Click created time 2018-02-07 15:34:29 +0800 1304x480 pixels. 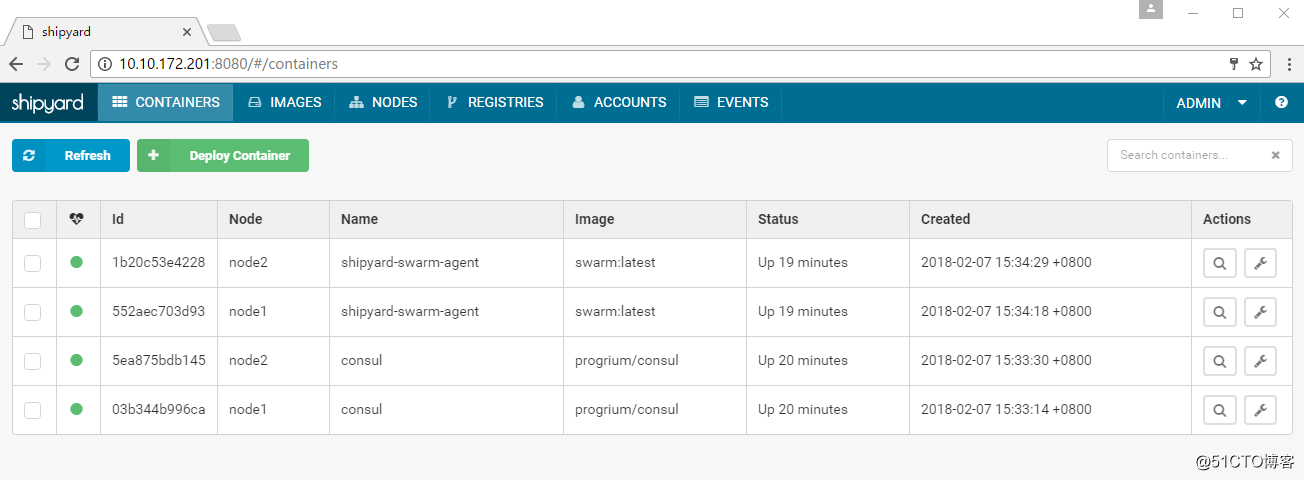1006,263
